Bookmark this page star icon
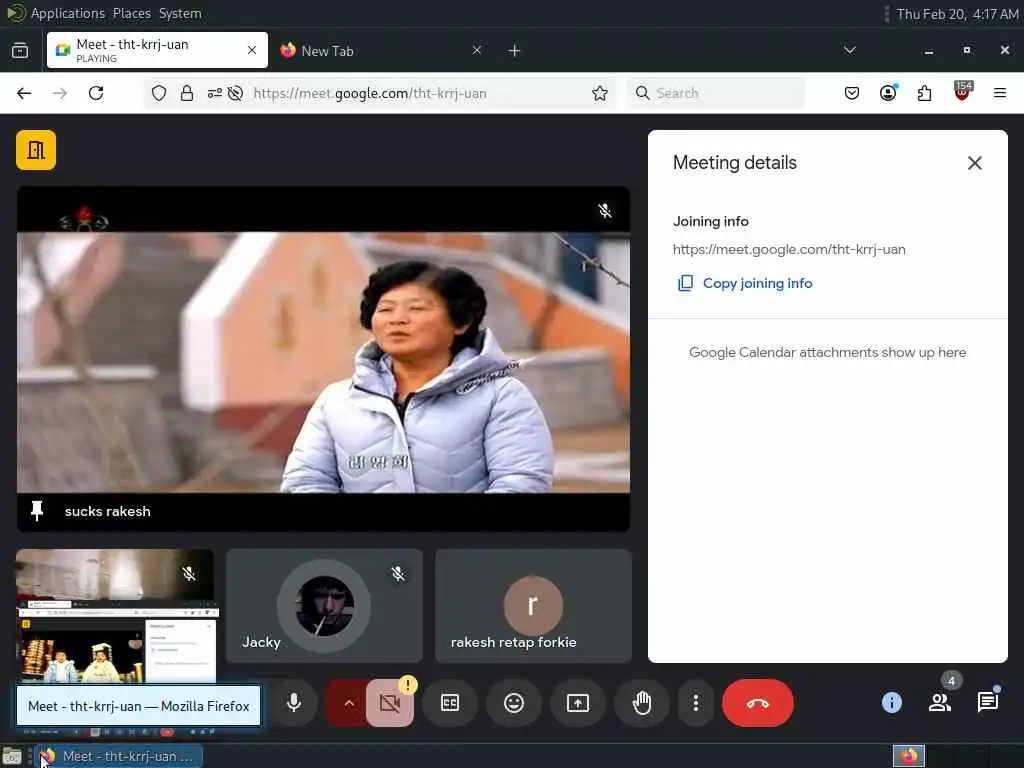1024x768 pixels. pyautogui.click(x=600, y=93)
